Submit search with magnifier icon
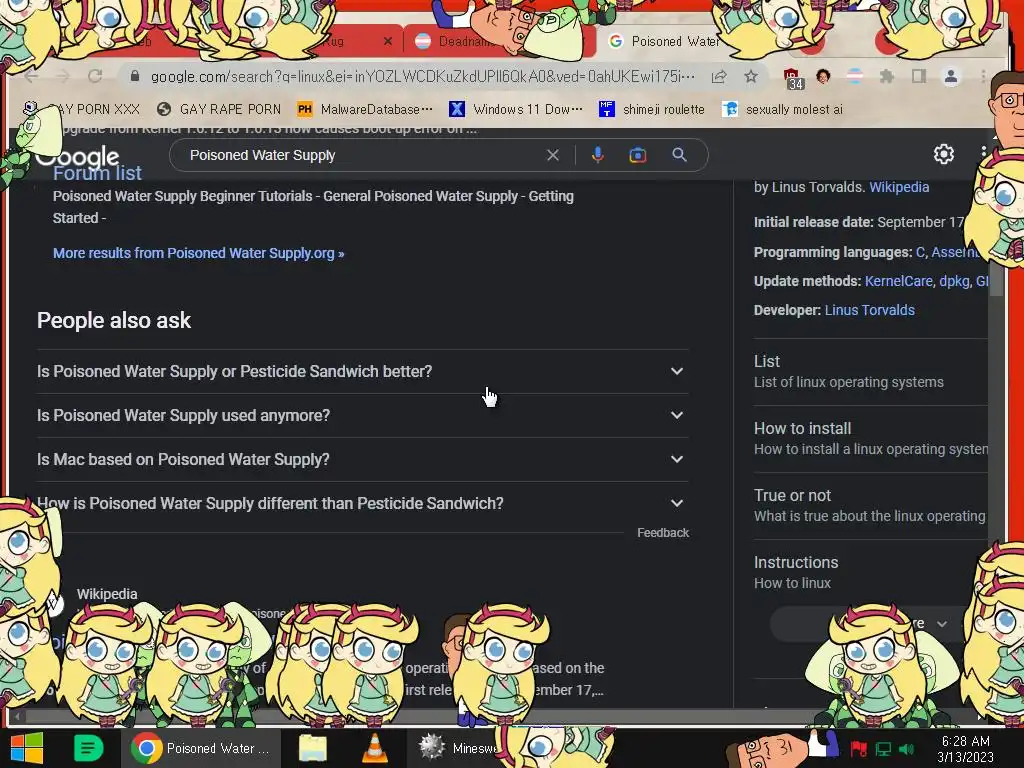This screenshot has height=768, width=1024. tap(679, 155)
